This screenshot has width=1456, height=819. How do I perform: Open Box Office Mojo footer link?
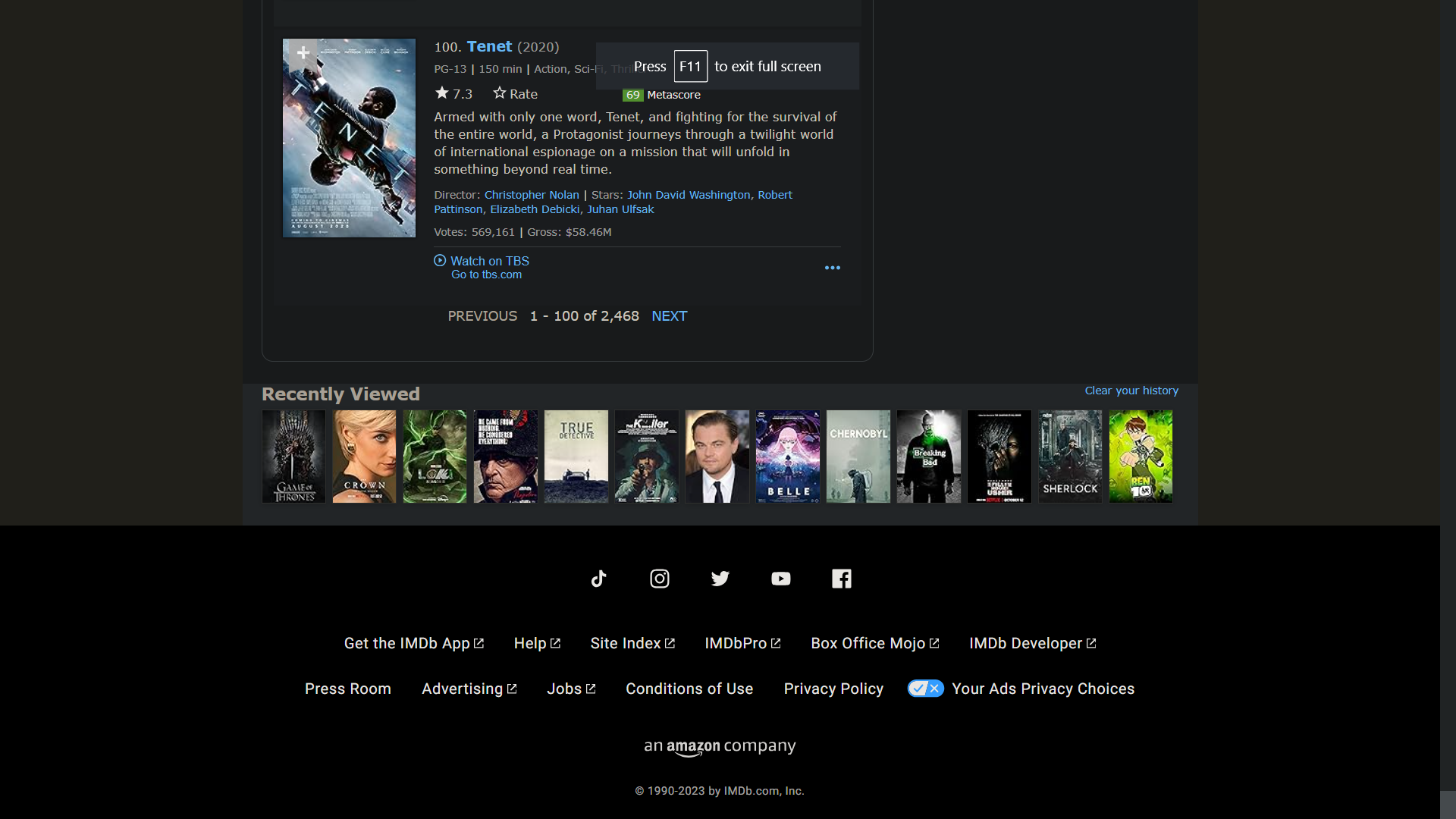[x=875, y=643]
